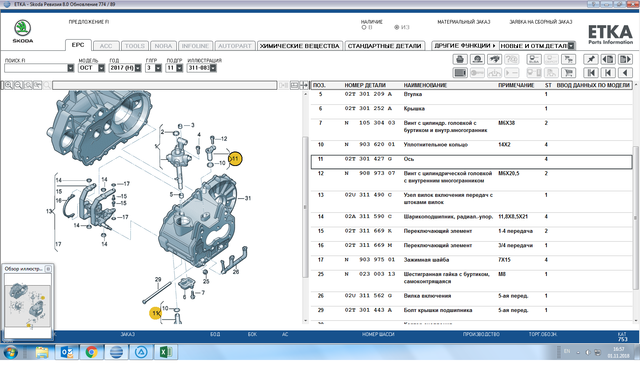The width and height of the screenshot is (640, 366).
Task: Click the order list icon with carts
Action: [568, 60]
